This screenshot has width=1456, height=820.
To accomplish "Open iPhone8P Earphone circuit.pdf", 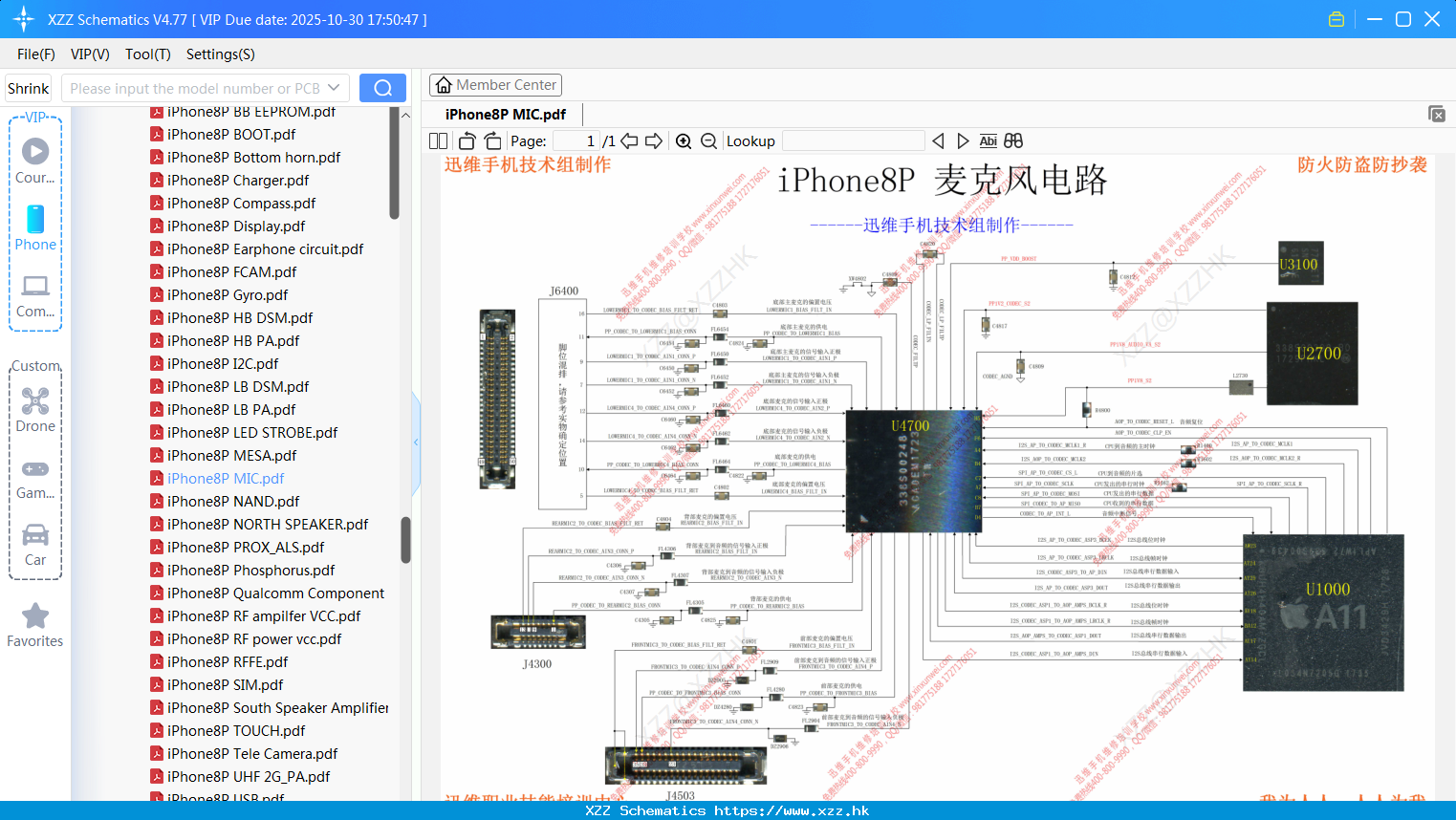I will click(265, 249).
